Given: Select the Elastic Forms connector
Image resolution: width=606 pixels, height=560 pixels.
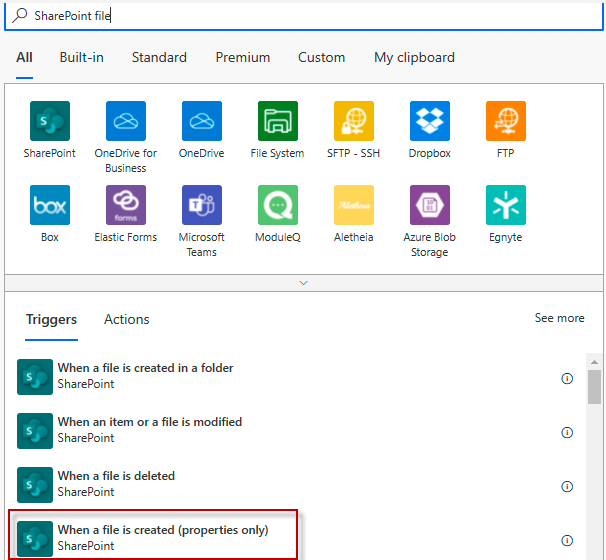Looking at the screenshot, I should tap(126, 205).
